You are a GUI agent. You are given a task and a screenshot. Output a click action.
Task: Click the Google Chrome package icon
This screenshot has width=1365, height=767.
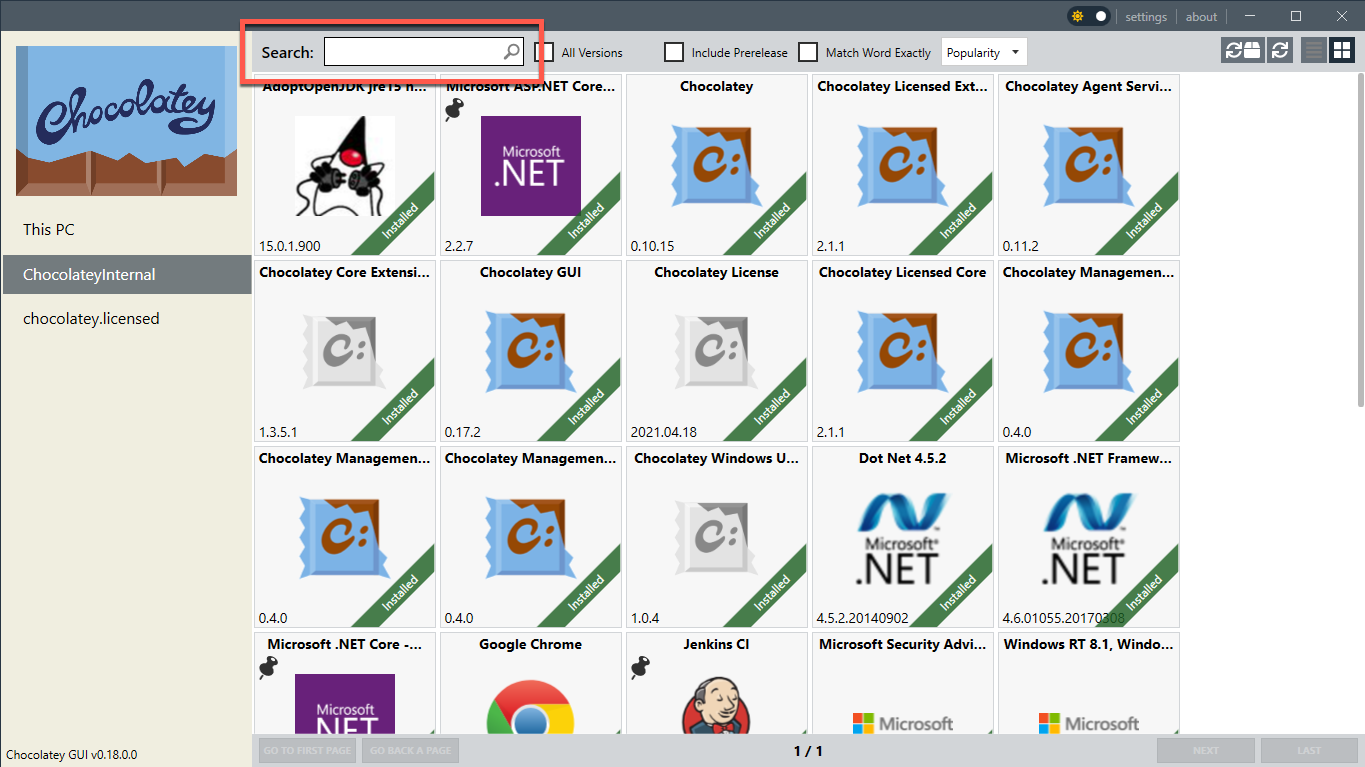(x=530, y=705)
